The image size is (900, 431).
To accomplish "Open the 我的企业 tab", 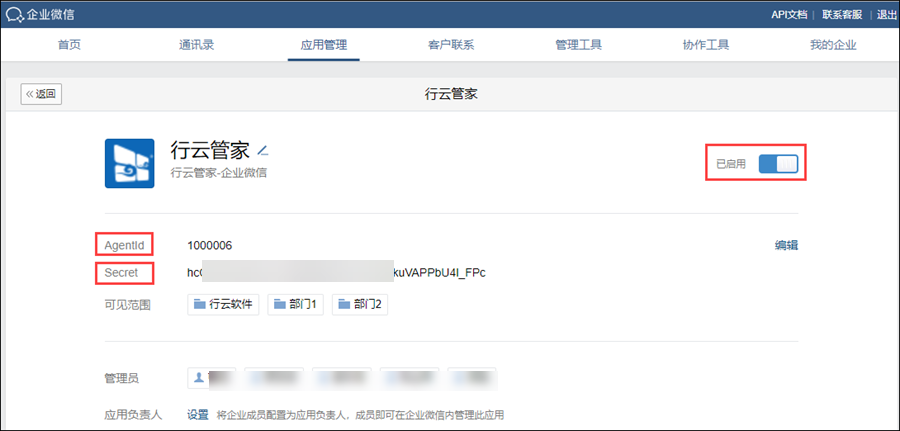I will (x=833, y=45).
